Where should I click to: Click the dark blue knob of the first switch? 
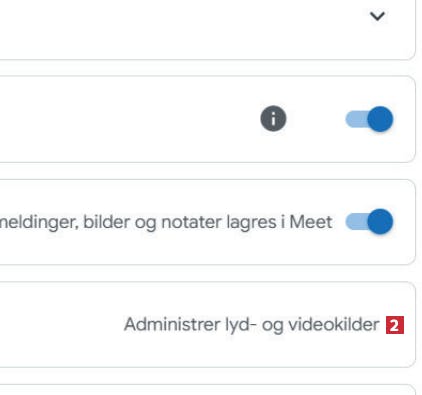(380, 119)
